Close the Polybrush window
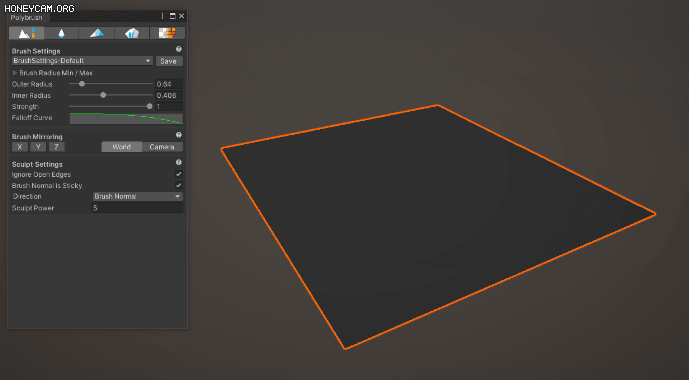689x380 pixels. coord(181,16)
